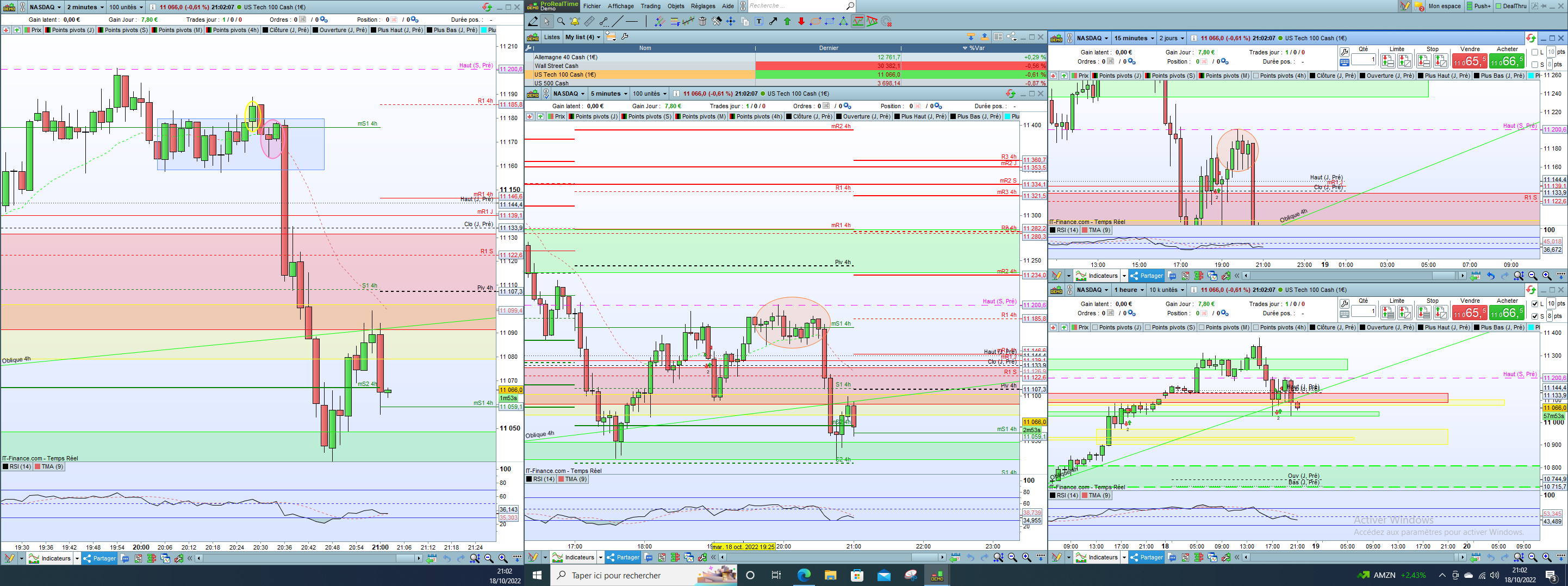Select Wall Street Cash in the list
1568x586 pixels.
[x=556, y=66]
